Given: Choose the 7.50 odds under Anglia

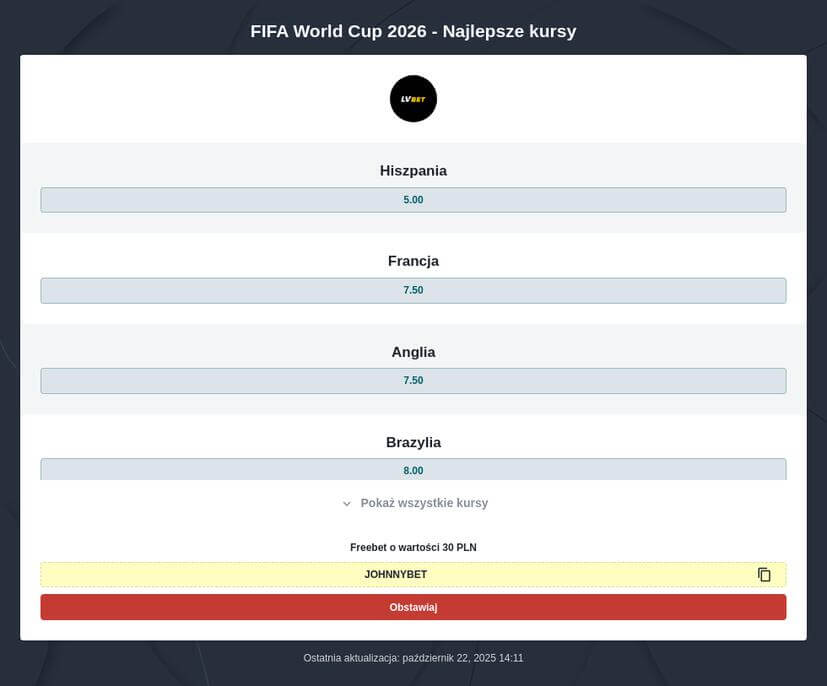Looking at the screenshot, I should (x=413, y=381).
